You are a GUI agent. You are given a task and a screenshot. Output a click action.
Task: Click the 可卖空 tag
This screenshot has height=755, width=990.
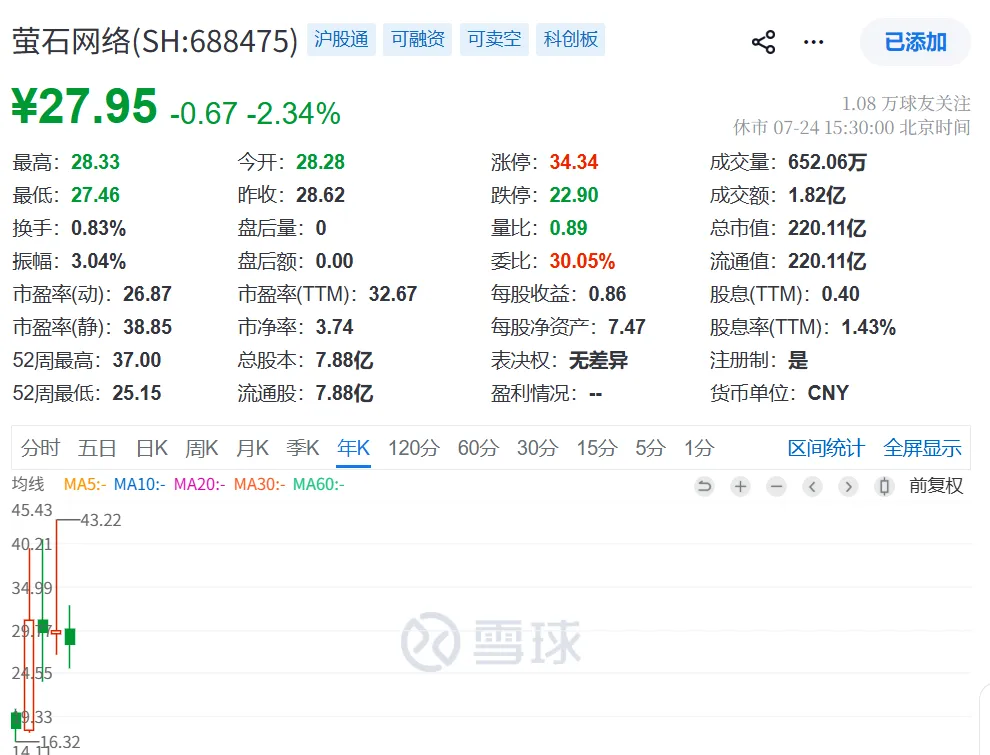tap(494, 39)
